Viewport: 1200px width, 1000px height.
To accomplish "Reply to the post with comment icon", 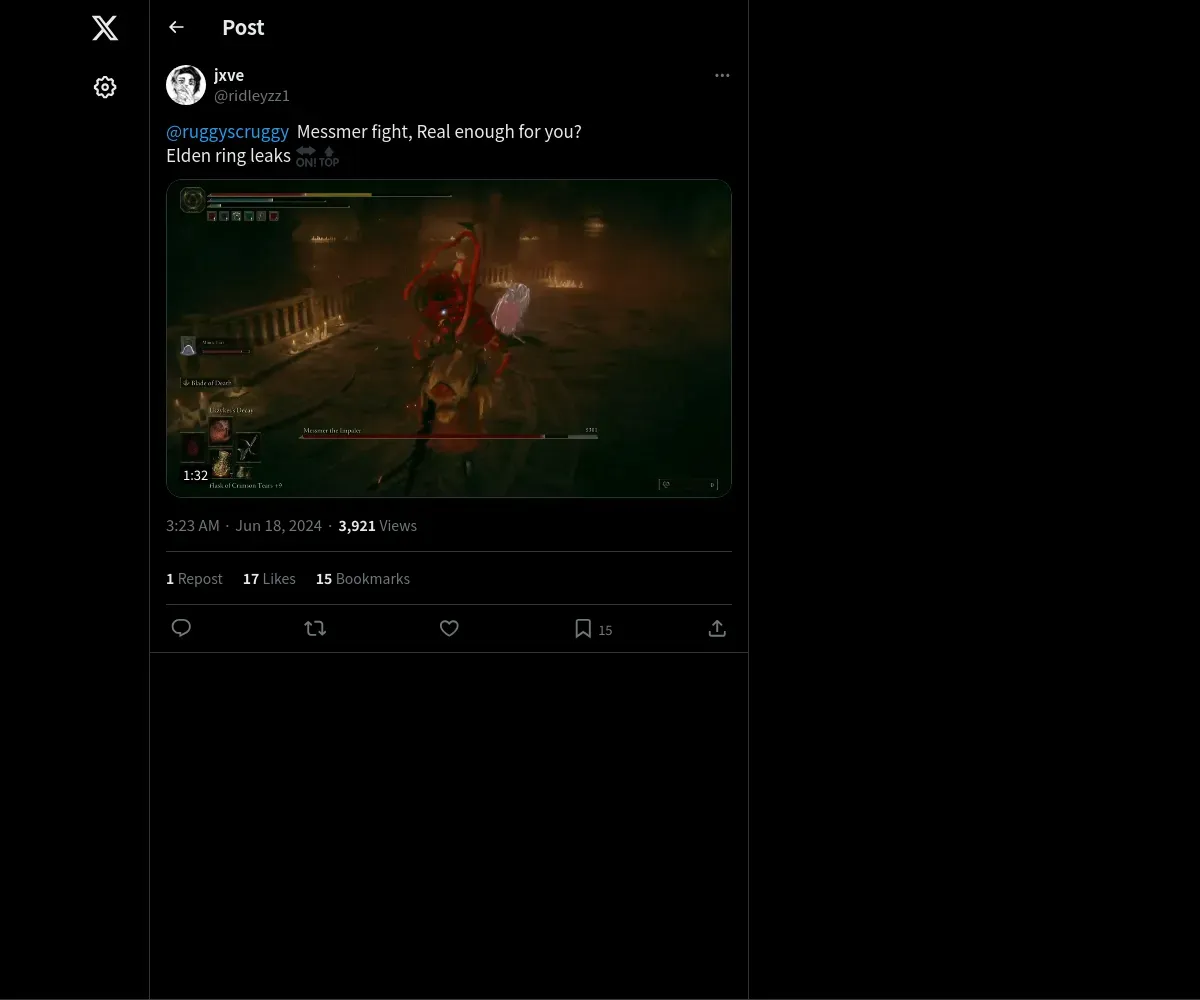I will tap(181, 628).
